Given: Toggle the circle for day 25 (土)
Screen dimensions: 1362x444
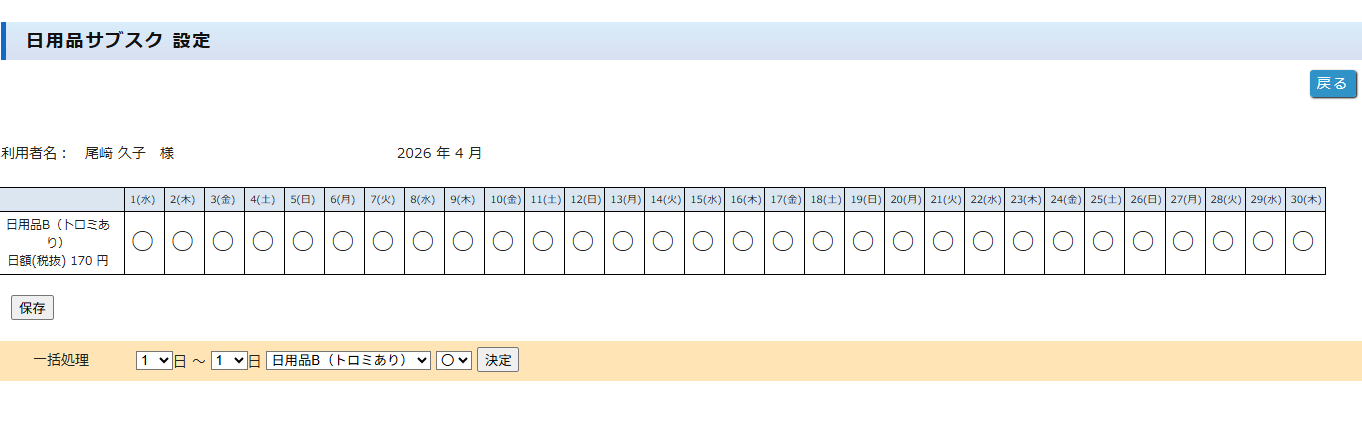Looking at the screenshot, I should 1103,241.
